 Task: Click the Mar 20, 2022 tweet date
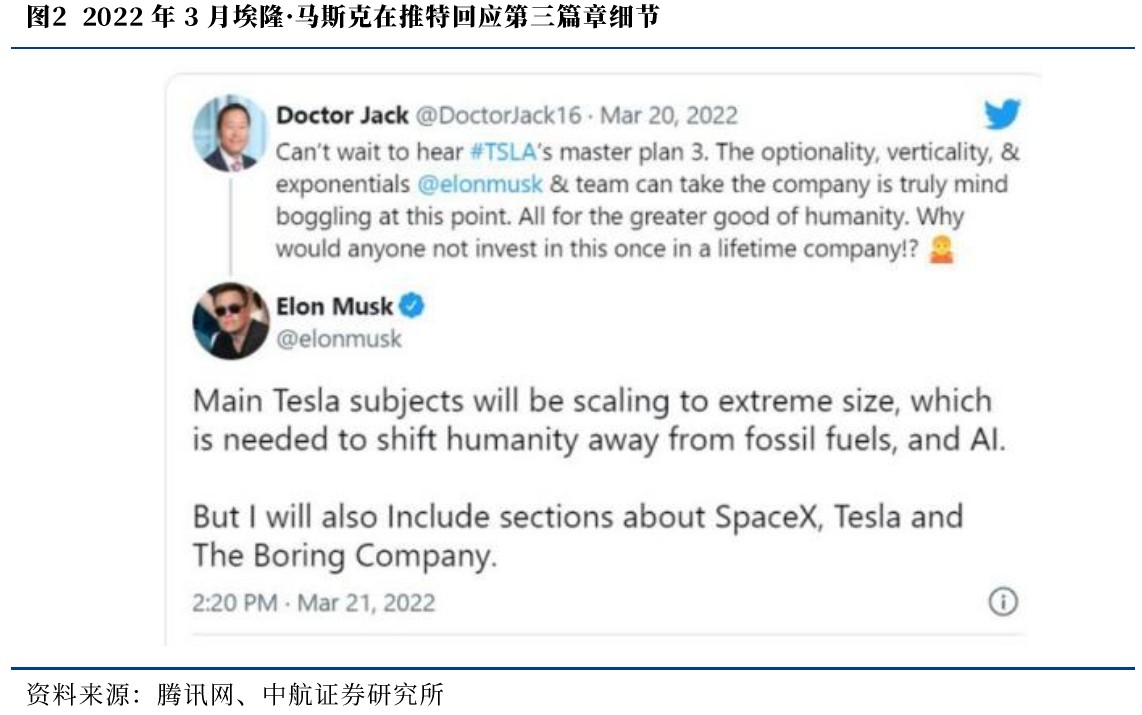pos(668,115)
